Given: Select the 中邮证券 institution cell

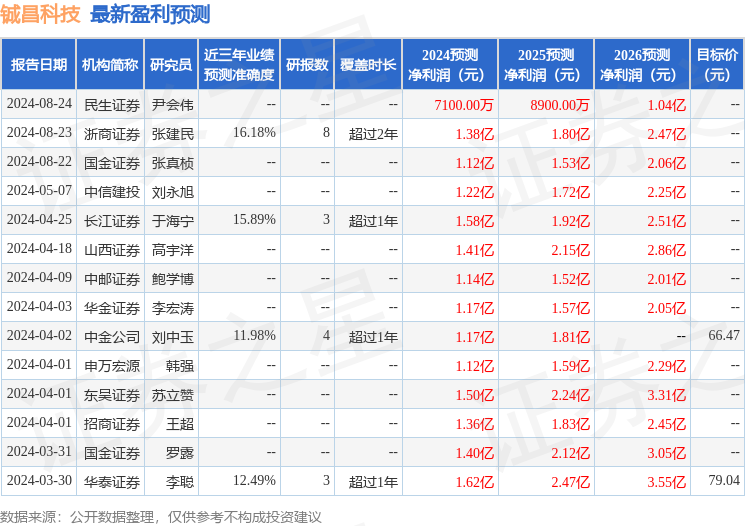Looking at the screenshot, I should point(112,278).
